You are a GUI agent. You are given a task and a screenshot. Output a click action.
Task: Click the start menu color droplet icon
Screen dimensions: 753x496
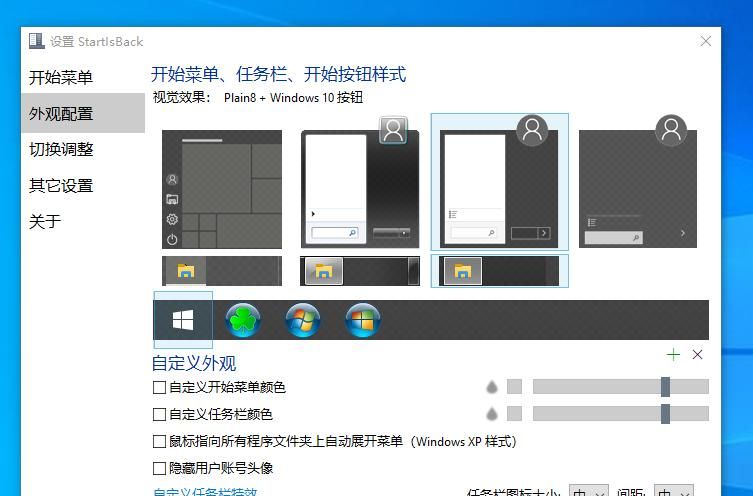492,387
